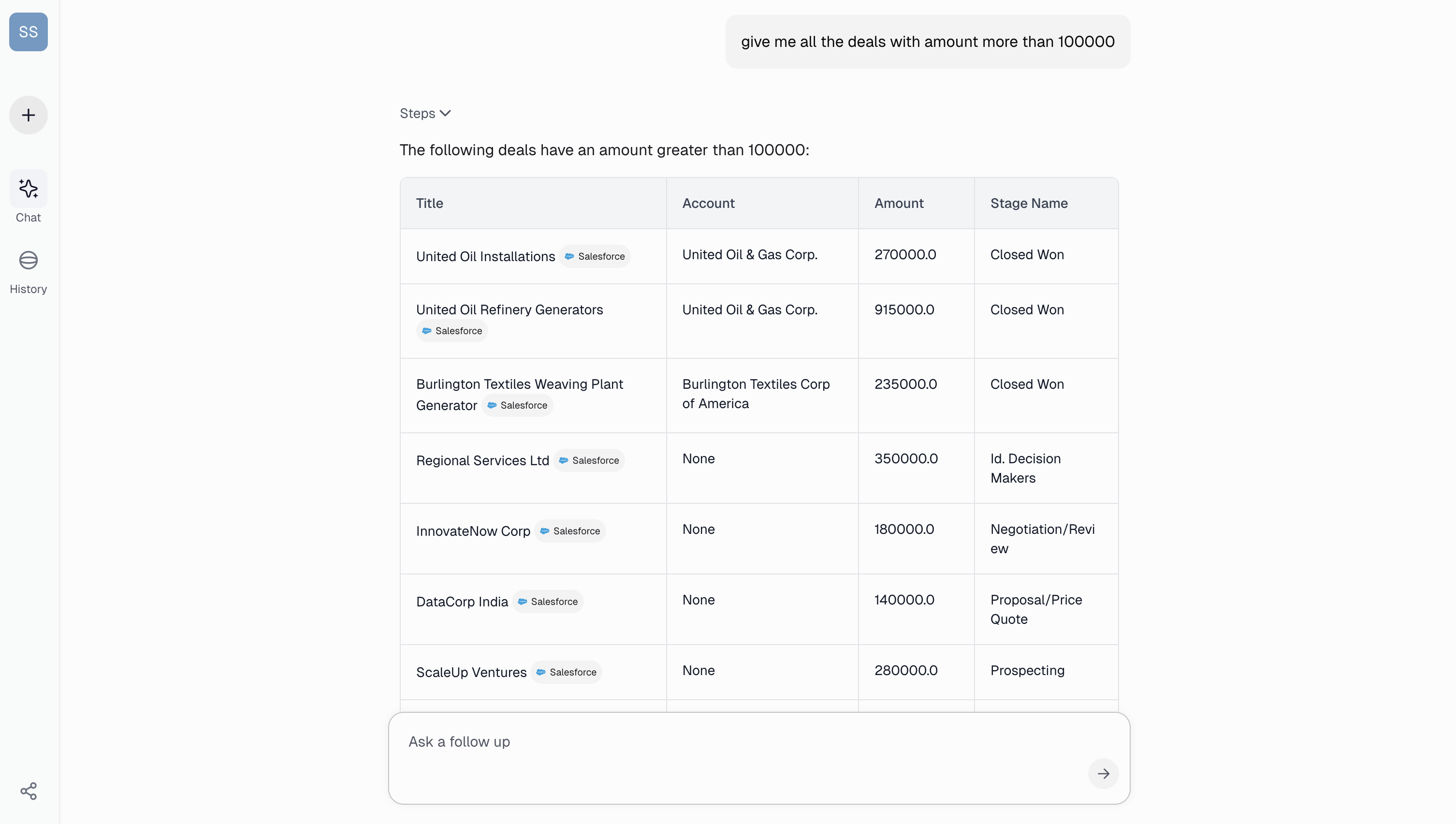Click Salesforce badge under United Oil Refinery Generators
The height and width of the screenshot is (824, 1456).
452,331
